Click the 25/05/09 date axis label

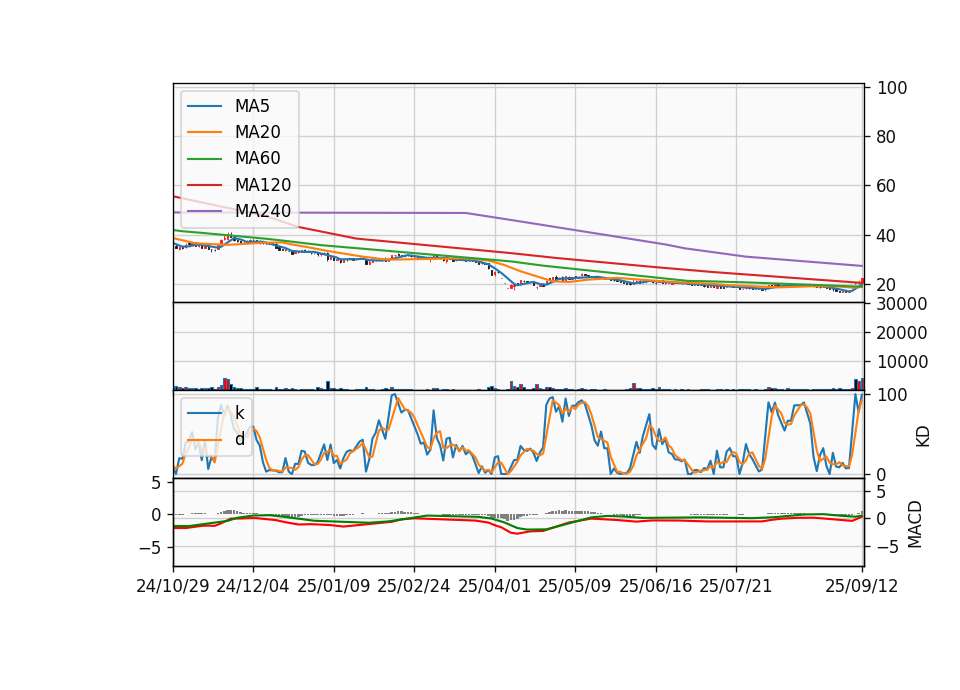575,586
